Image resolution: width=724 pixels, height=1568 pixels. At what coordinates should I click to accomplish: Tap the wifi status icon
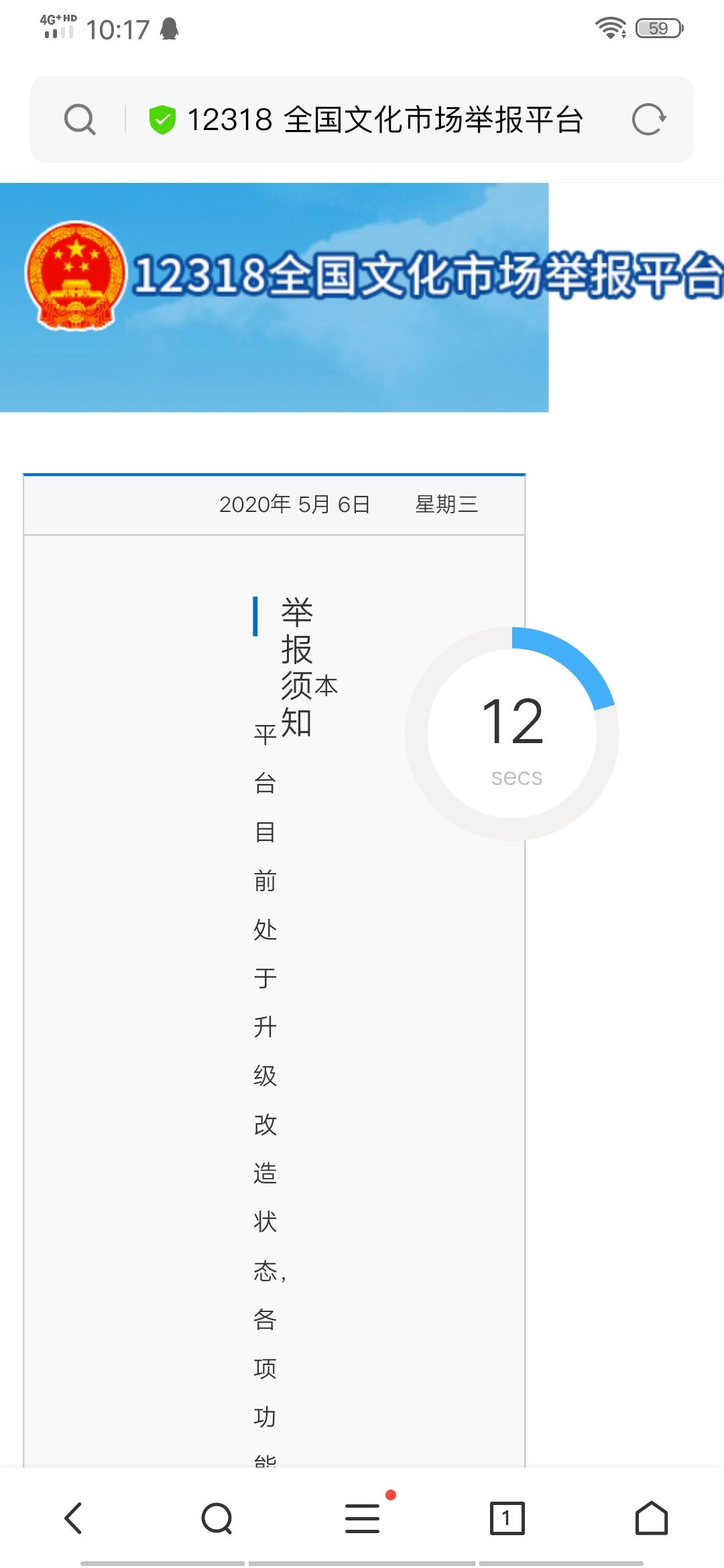coord(610,28)
